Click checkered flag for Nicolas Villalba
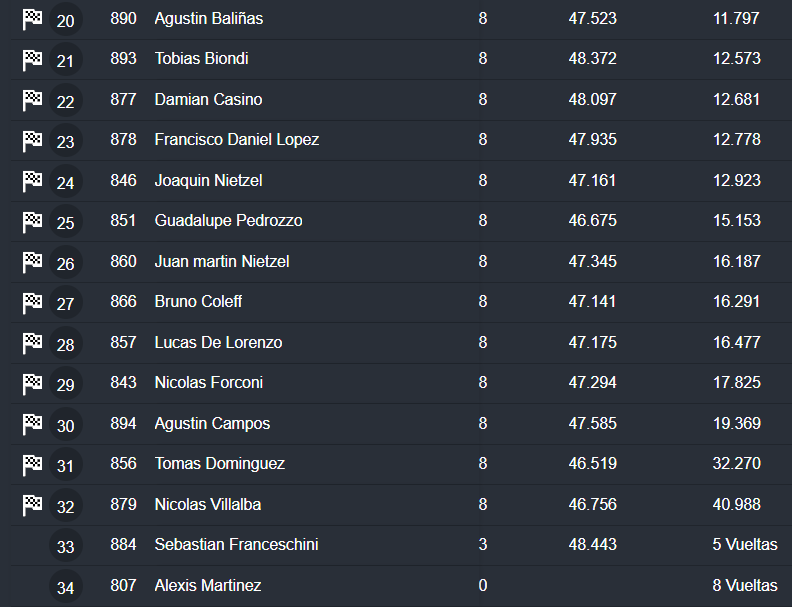The width and height of the screenshot is (792, 607). [x=32, y=504]
